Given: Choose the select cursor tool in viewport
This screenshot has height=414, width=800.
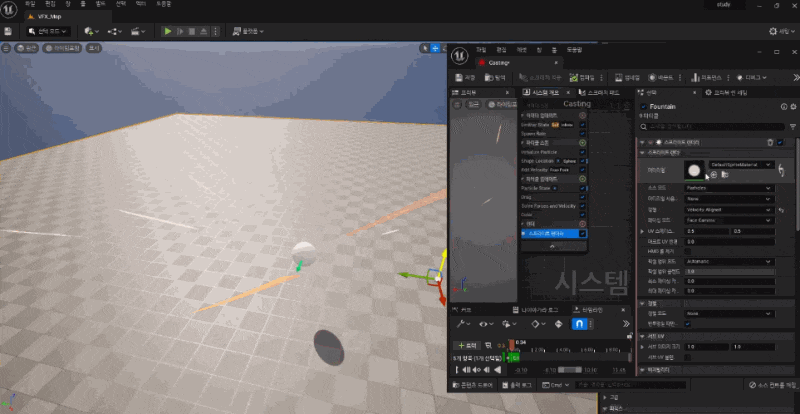Looking at the screenshot, I should point(424,48).
